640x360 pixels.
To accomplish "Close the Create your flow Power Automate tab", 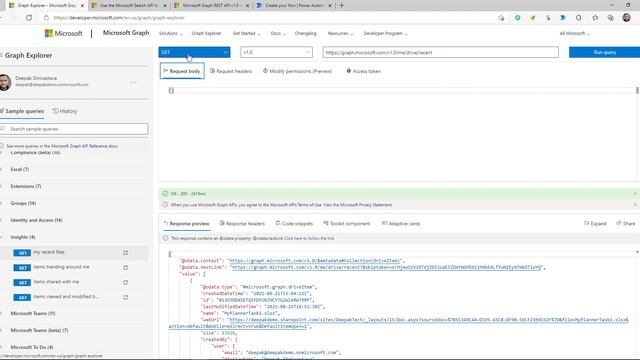I will (330, 6).
